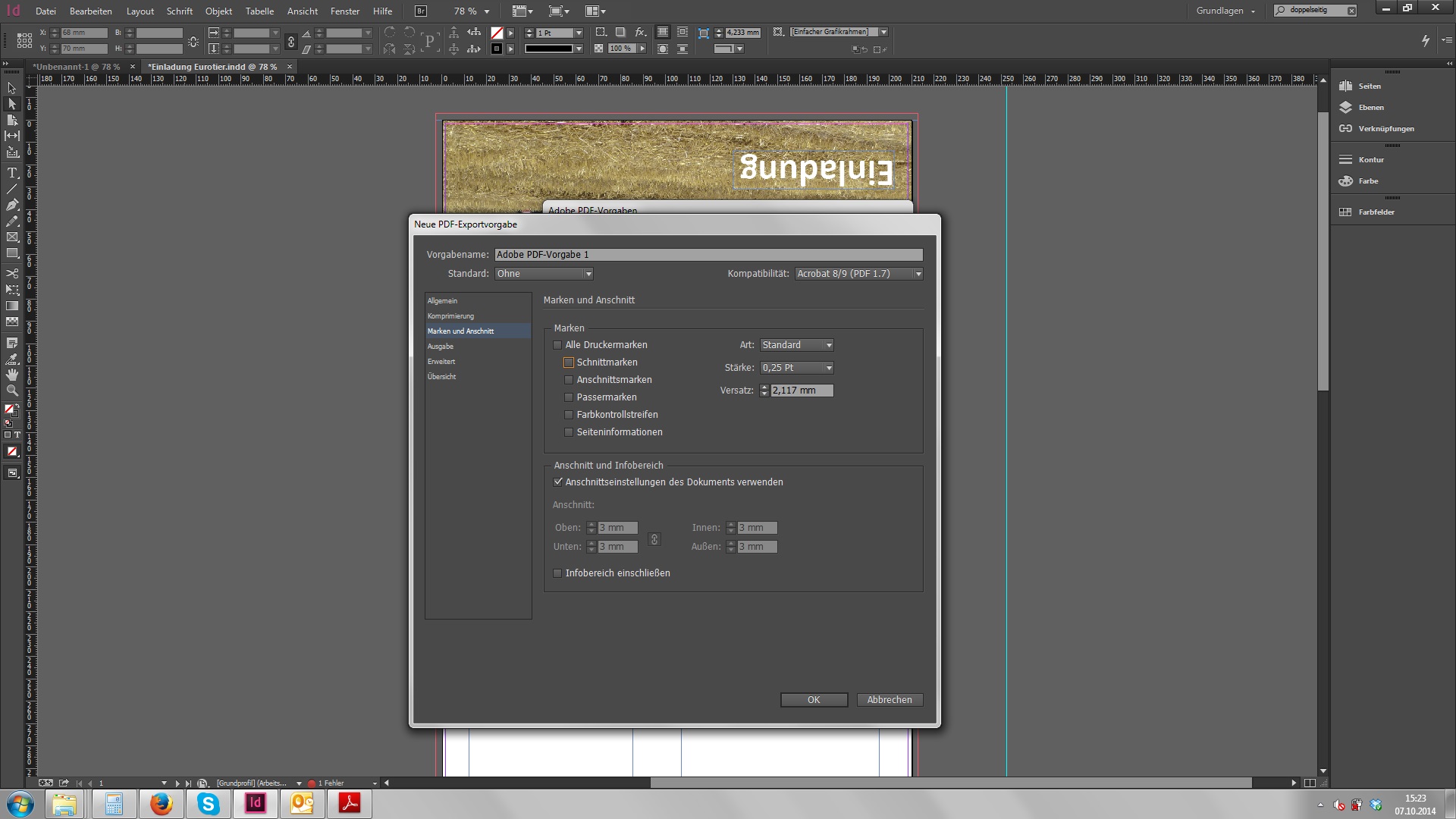Check Alle Druckermarken option
This screenshot has width=1456, height=819.
coord(557,345)
